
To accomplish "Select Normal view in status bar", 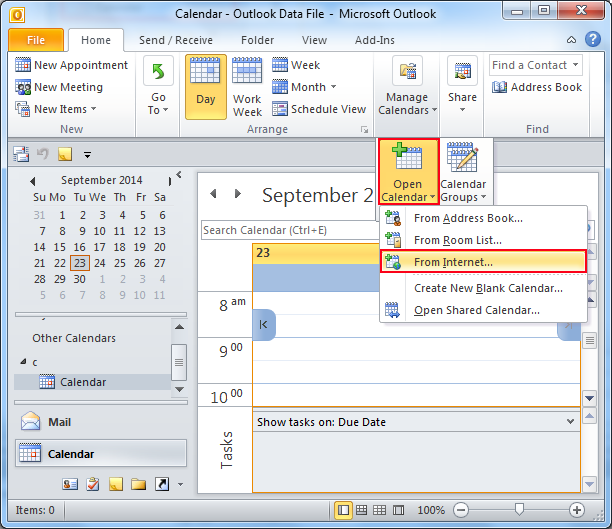I will tap(343, 510).
